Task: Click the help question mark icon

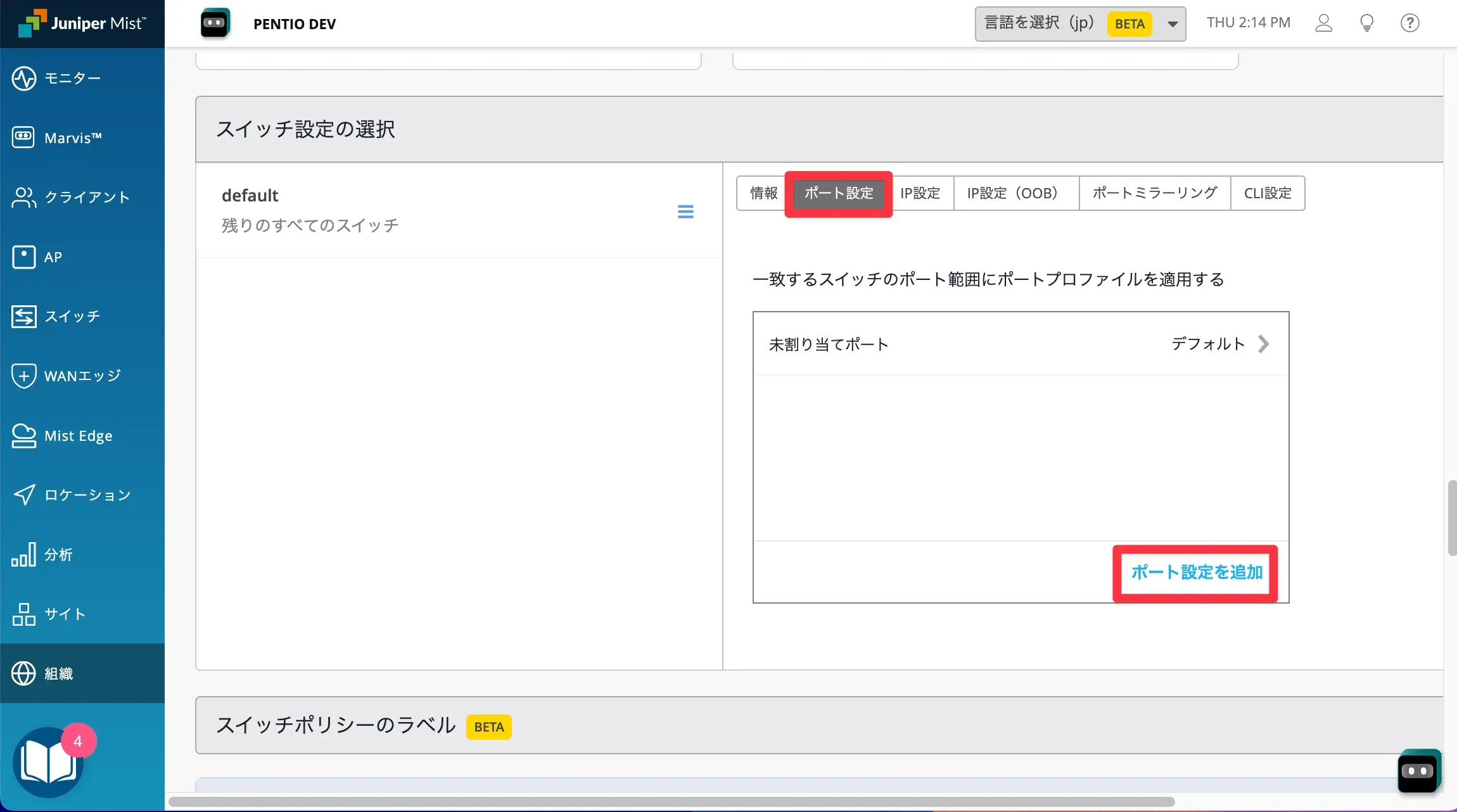Action: click(1409, 23)
